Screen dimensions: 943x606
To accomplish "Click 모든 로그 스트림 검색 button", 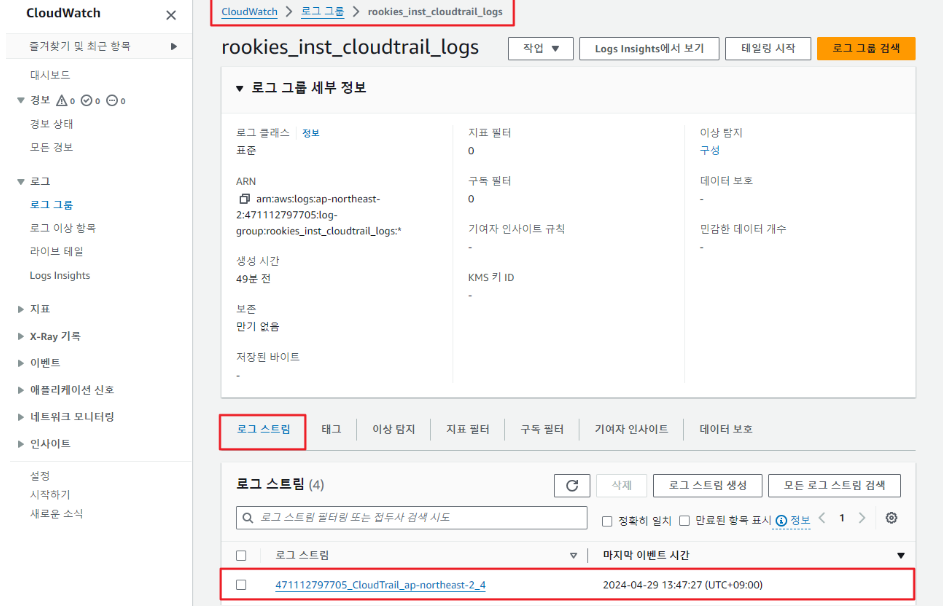I will click(834, 486).
